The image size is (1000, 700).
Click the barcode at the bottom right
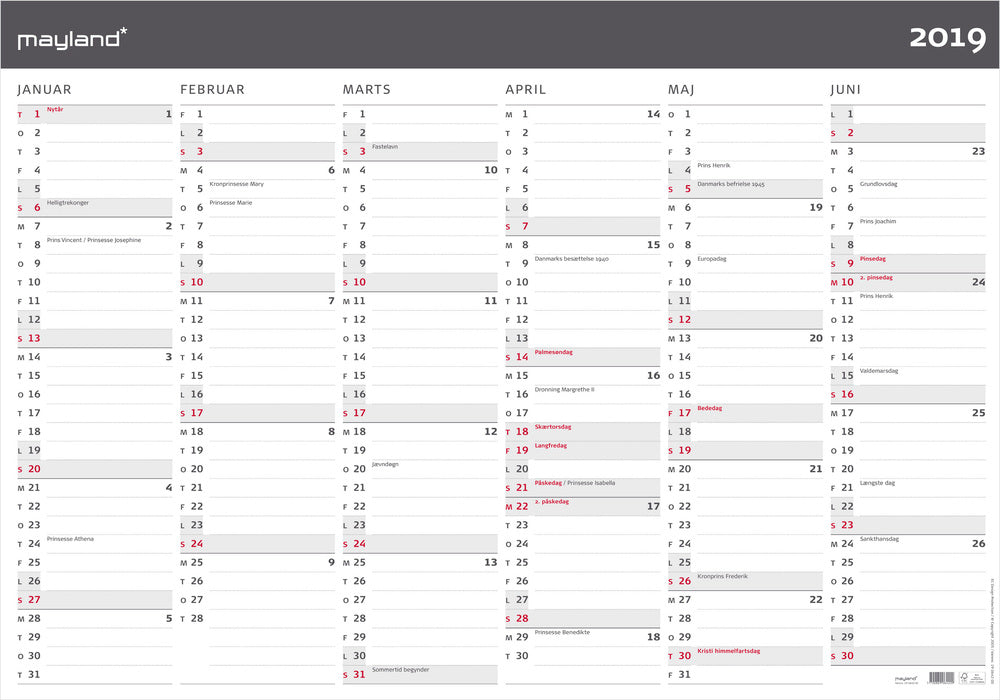pos(941,678)
